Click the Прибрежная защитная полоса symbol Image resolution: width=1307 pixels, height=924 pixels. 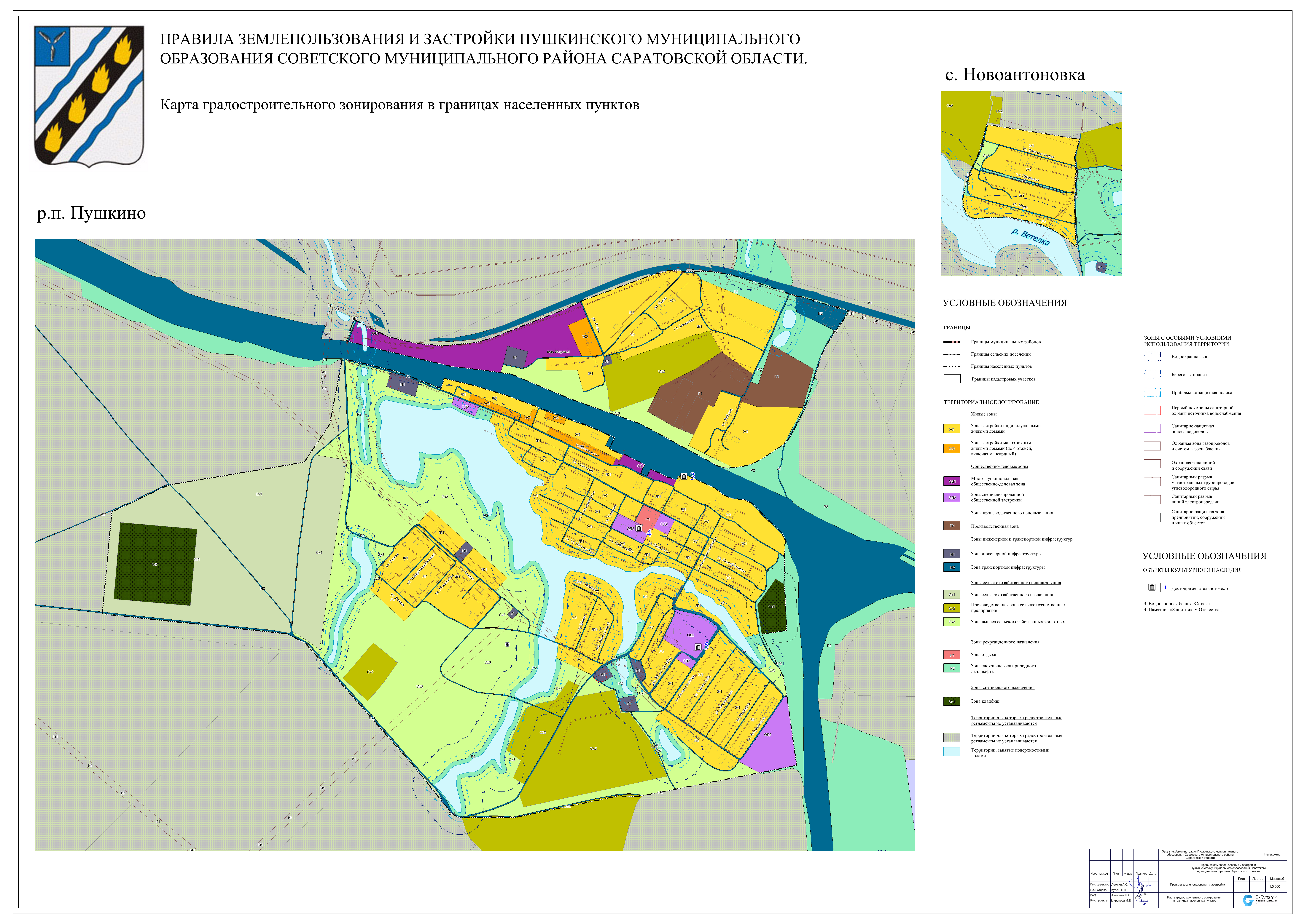(1152, 393)
